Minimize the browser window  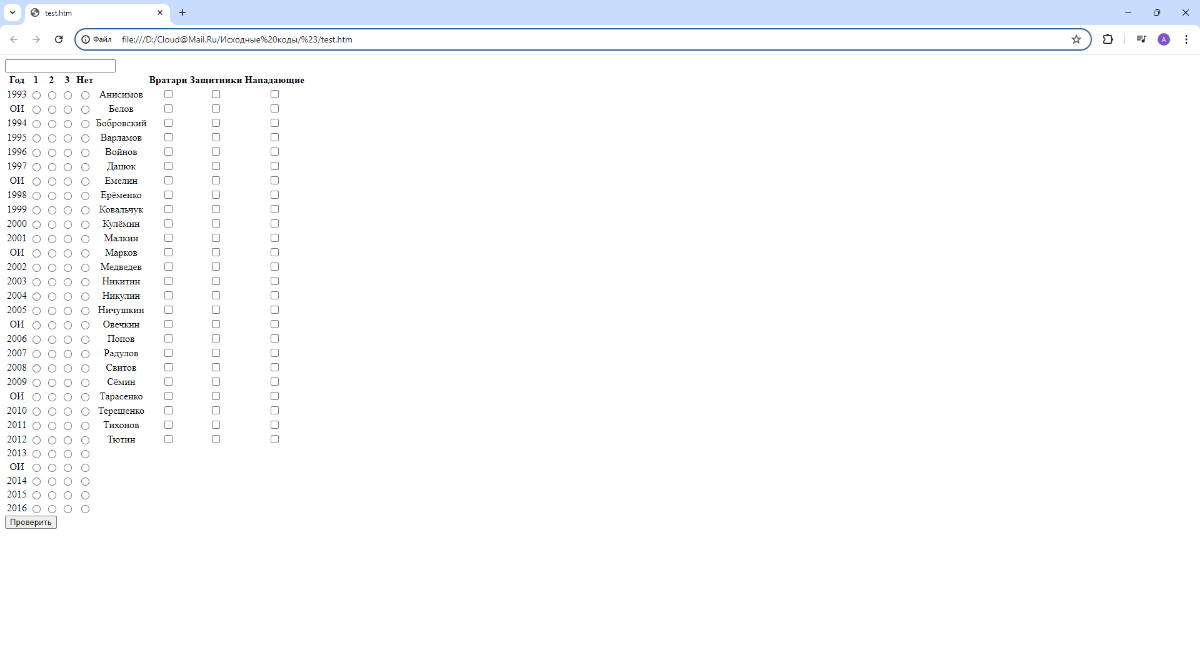tap(1128, 12)
